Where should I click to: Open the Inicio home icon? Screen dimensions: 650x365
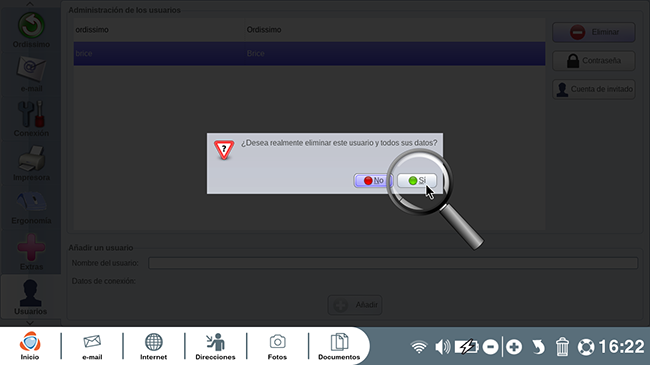pyautogui.click(x=30, y=346)
